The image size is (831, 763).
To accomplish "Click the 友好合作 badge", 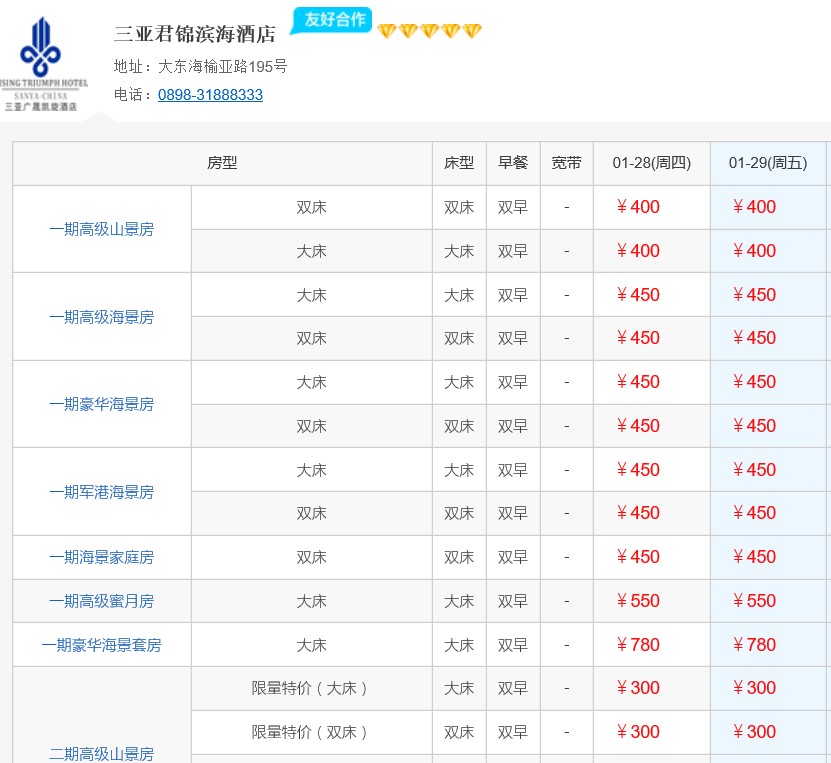I will 332,20.
